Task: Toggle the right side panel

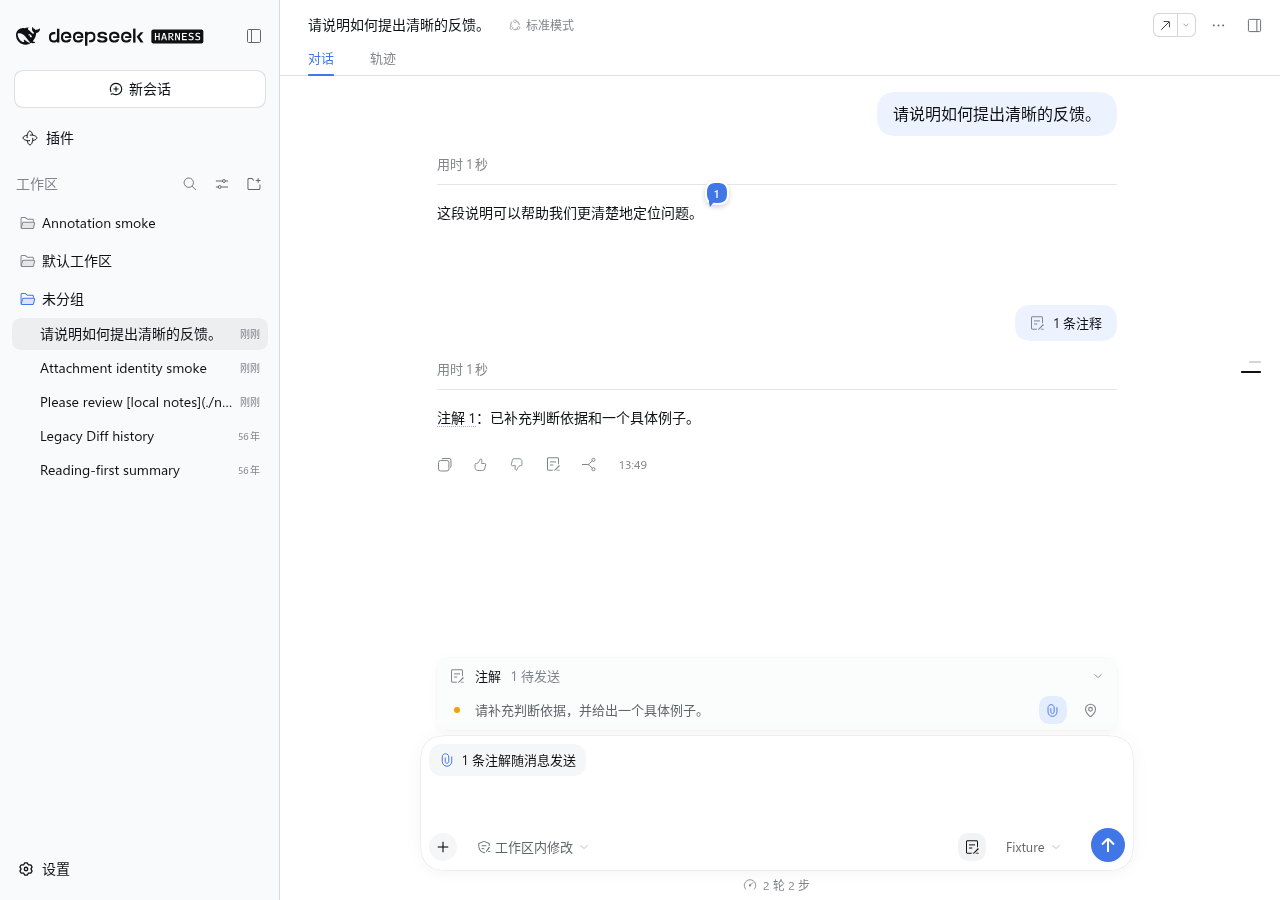Action: [1254, 25]
